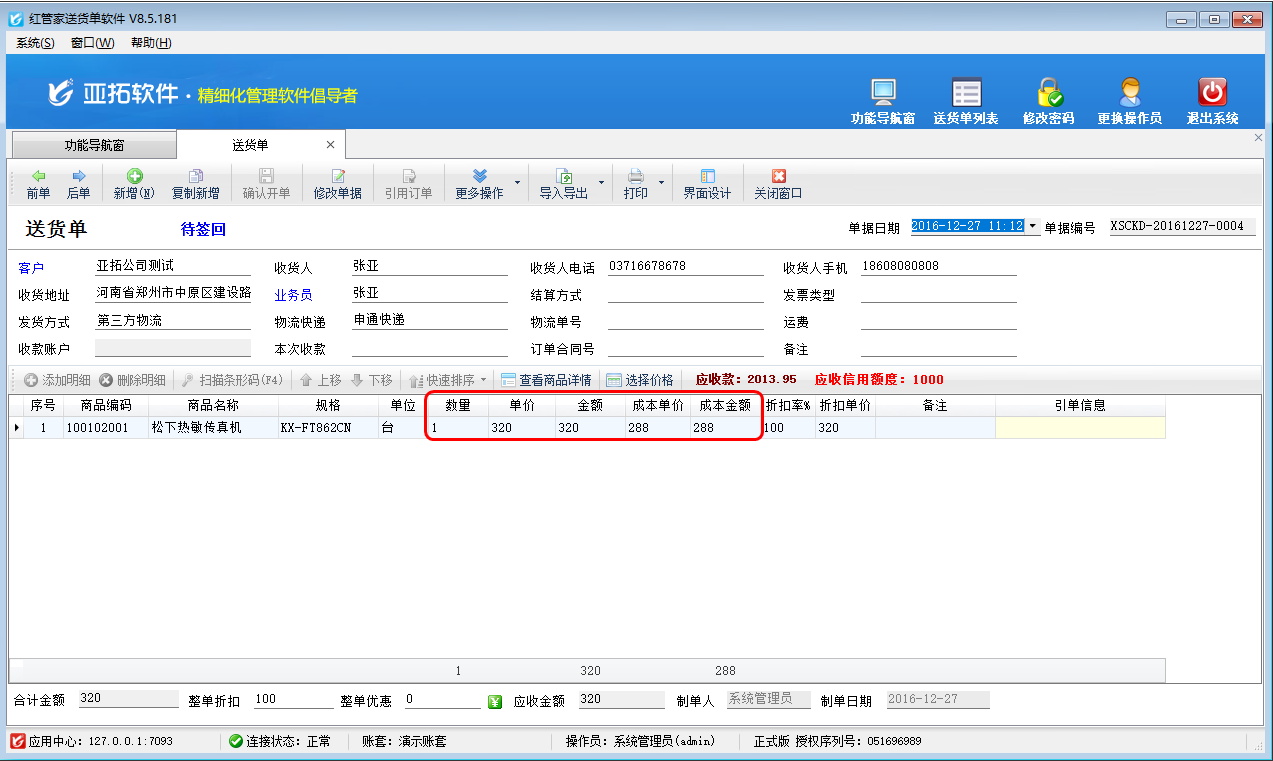
Task: Click the 修改密码 lock icon
Action: [x=1048, y=93]
